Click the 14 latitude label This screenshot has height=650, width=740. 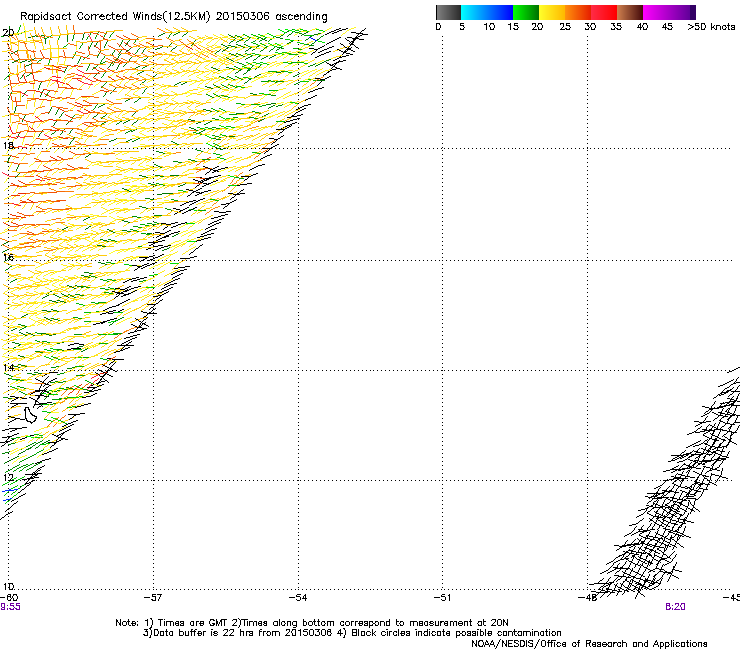(8, 368)
